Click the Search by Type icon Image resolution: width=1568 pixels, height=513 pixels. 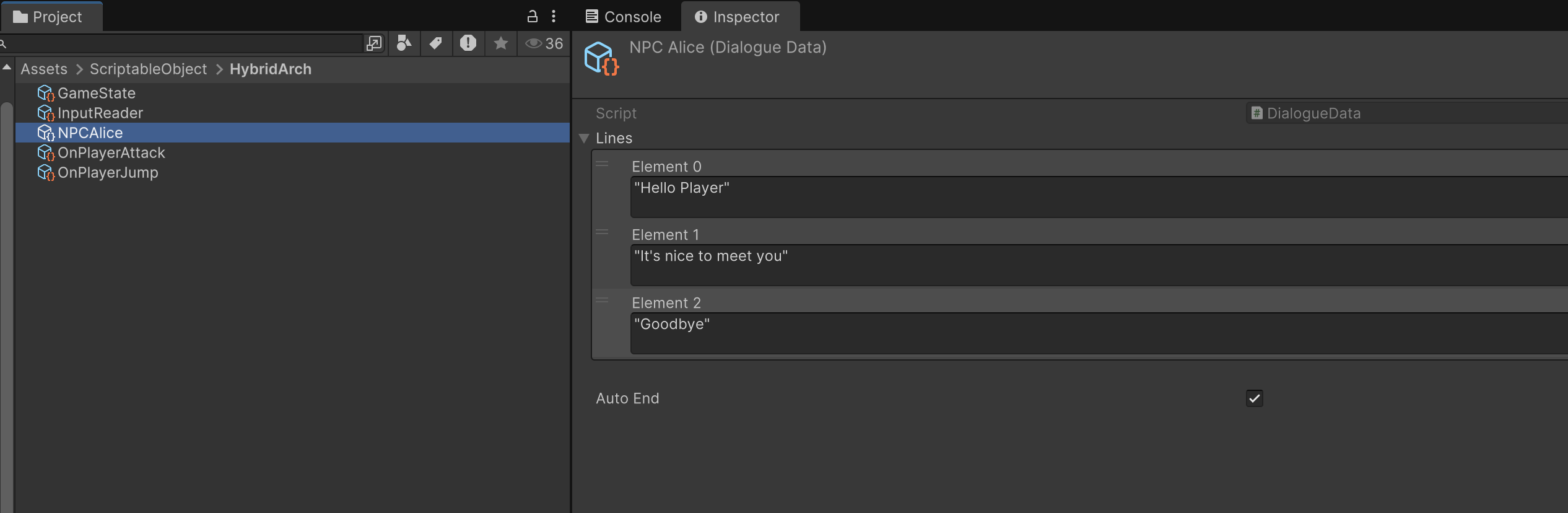click(x=404, y=43)
